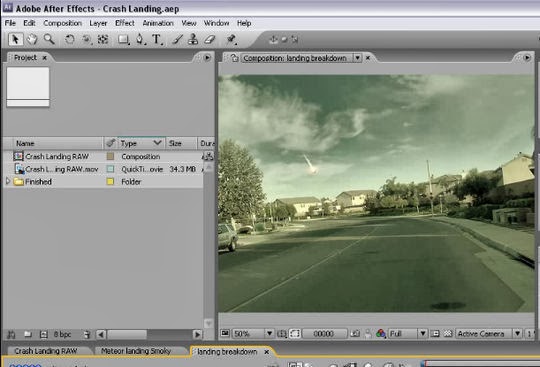This screenshot has width=540, height=367.
Task: Select the Clone Stamp tool
Action: point(193,39)
